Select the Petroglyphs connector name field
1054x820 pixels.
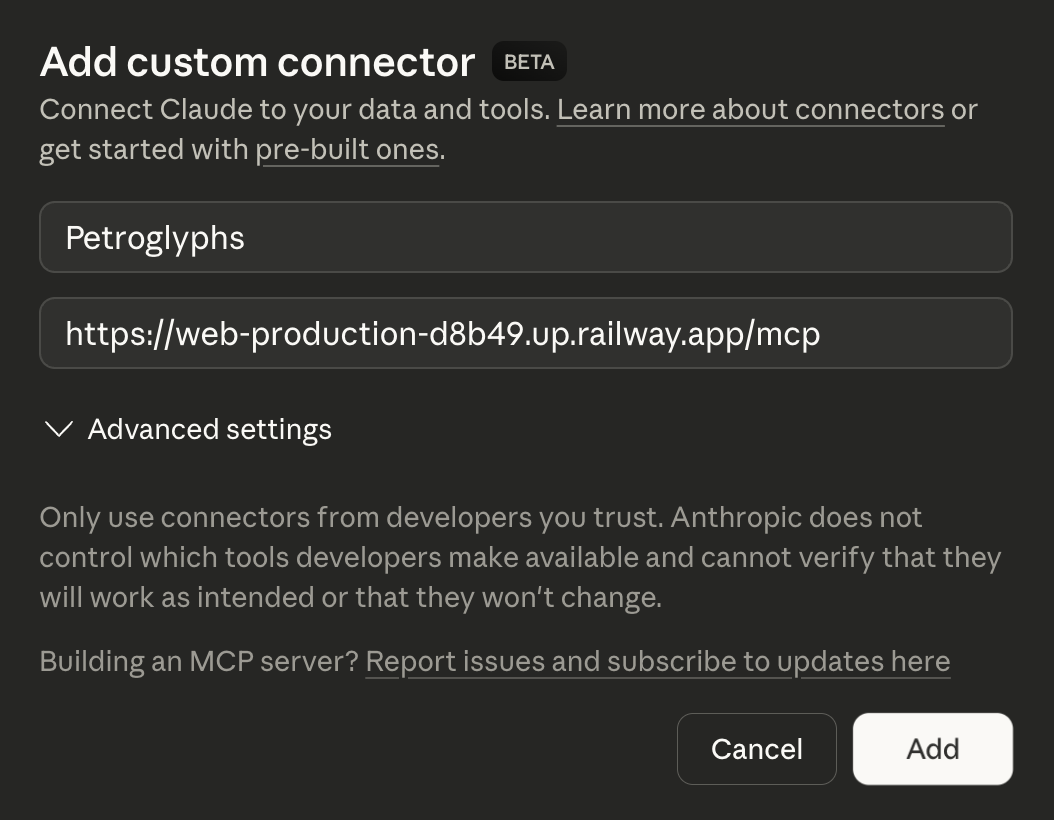pyautogui.click(x=525, y=237)
